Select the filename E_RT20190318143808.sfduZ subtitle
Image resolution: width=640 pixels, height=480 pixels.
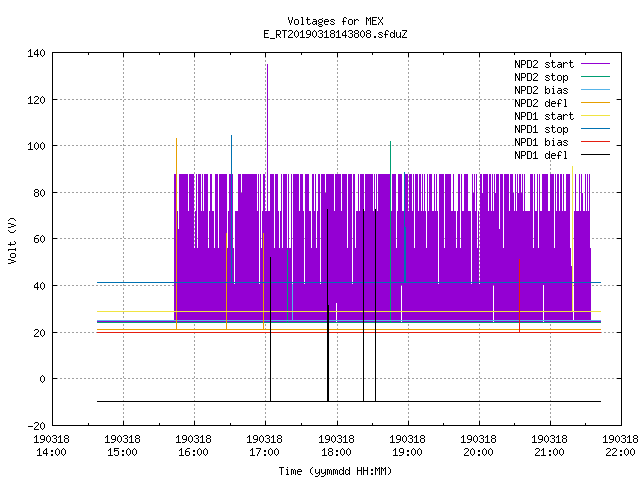coord(335,34)
